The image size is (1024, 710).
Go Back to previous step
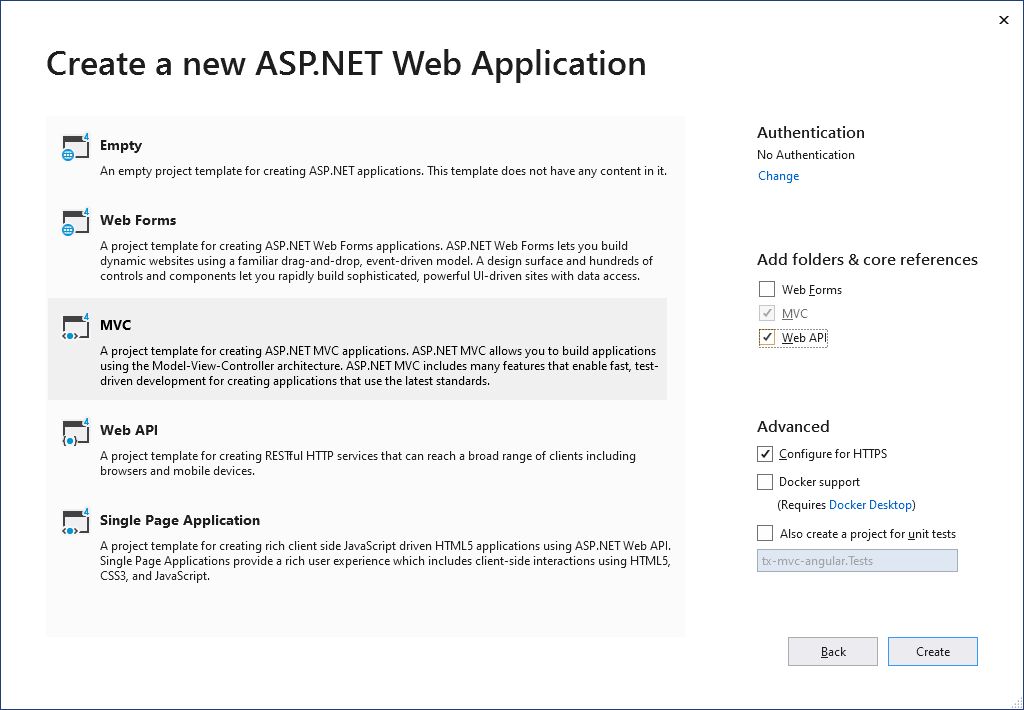[x=833, y=651]
